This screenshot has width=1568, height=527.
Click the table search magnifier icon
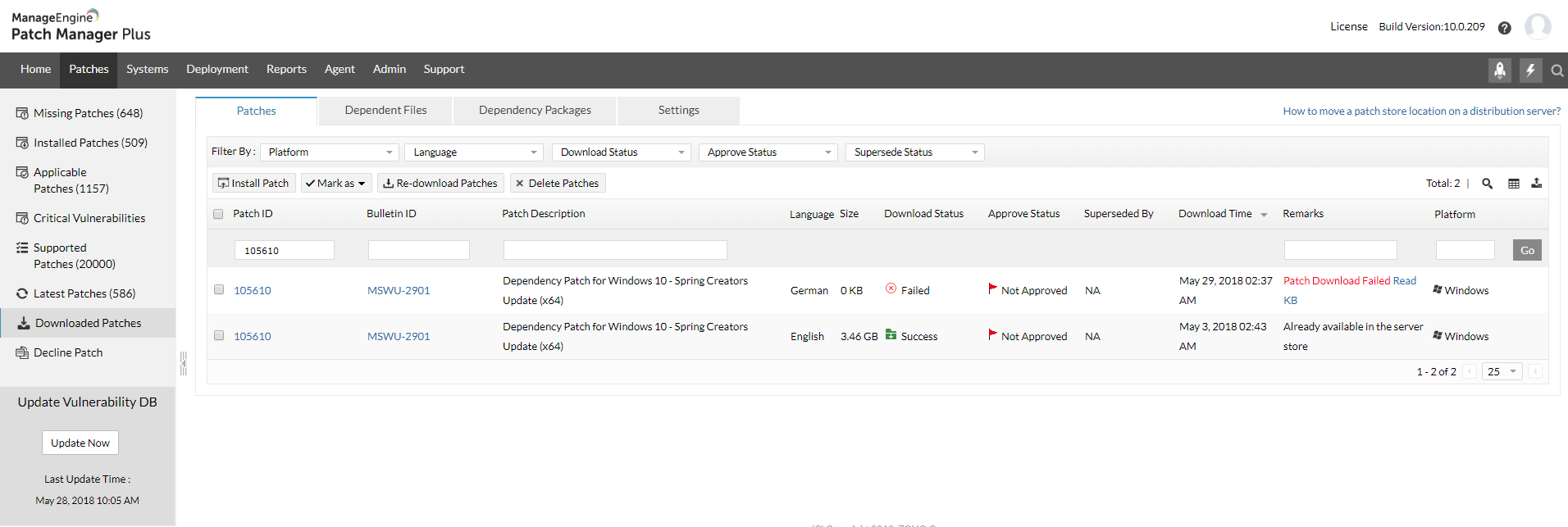(x=1487, y=184)
